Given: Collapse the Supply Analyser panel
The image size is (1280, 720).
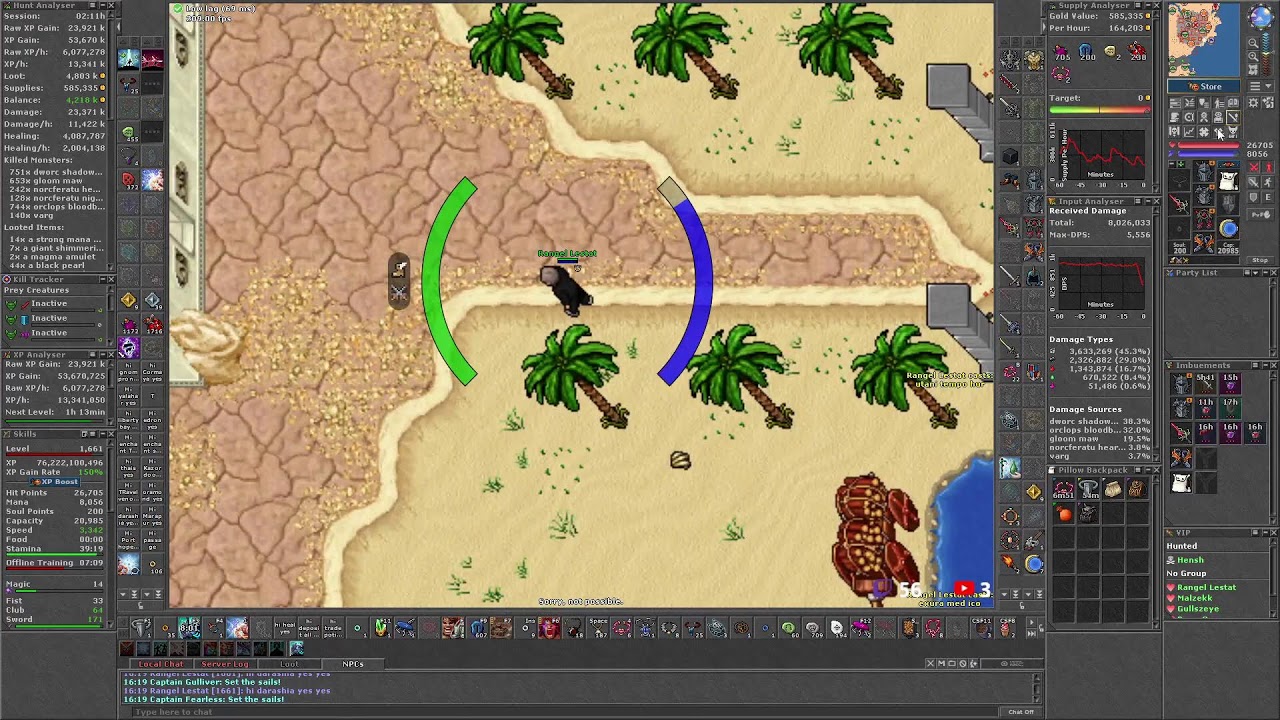Looking at the screenshot, I should pos(1146,5).
